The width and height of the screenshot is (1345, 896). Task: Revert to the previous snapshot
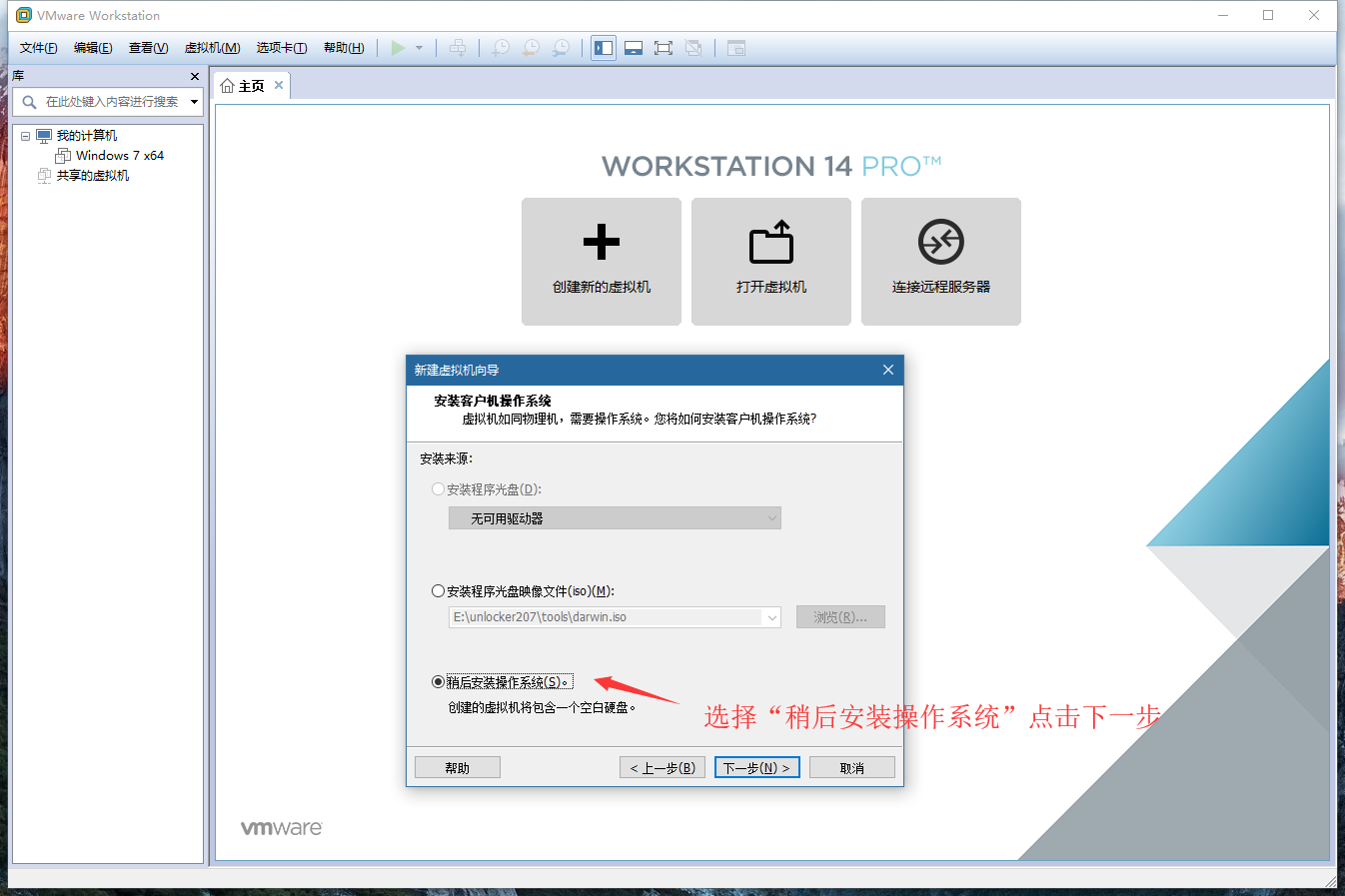531,47
